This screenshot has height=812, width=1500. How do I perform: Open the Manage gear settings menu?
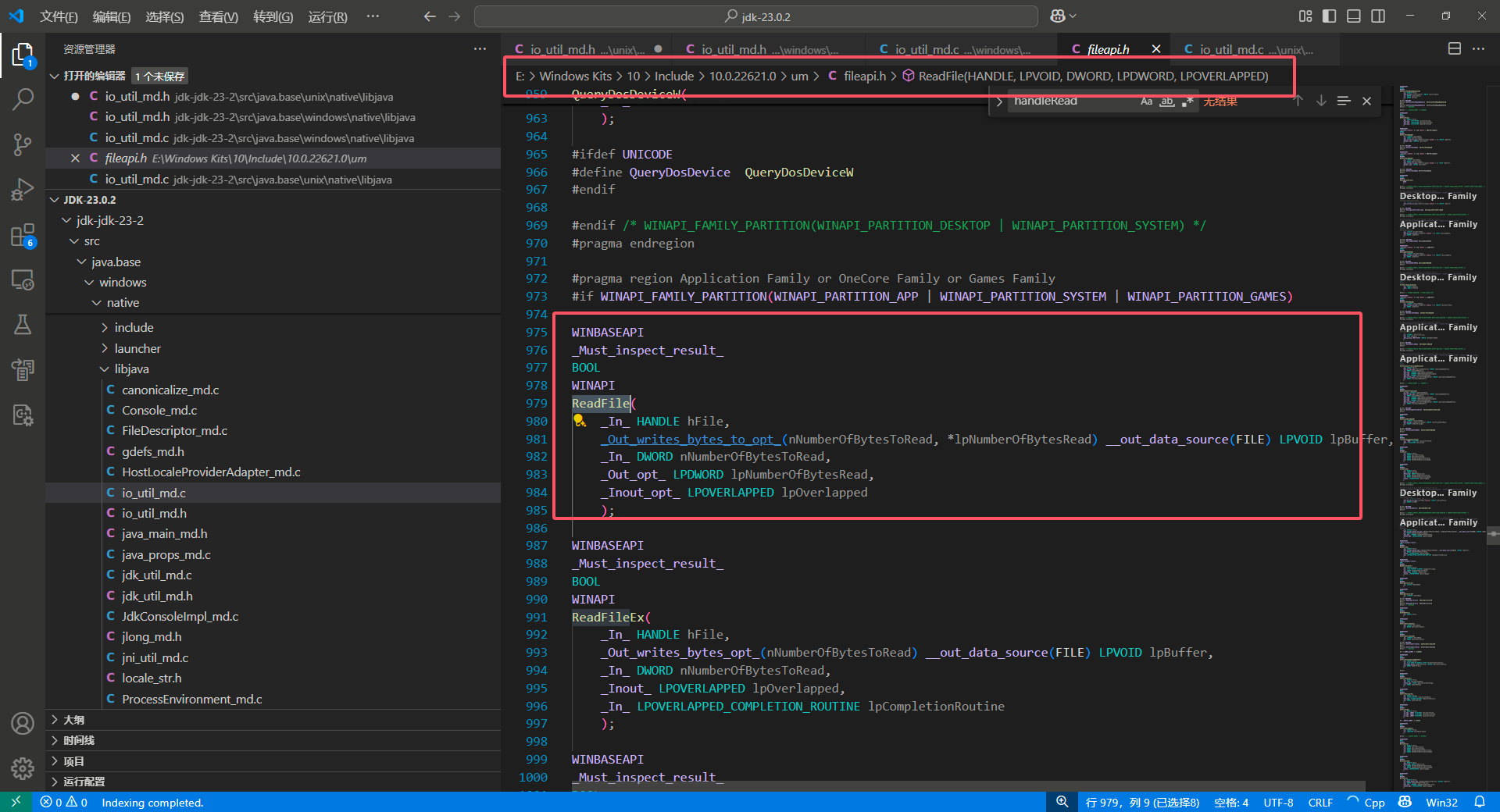tap(23, 768)
